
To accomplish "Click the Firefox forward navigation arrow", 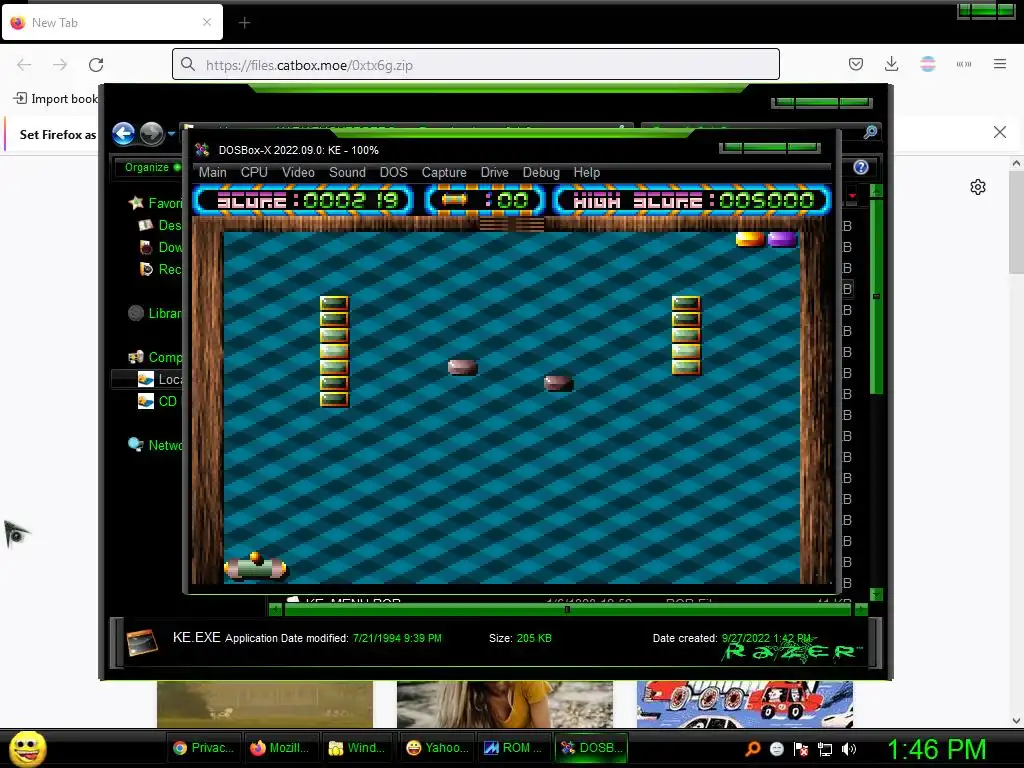I will tap(60, 65).
